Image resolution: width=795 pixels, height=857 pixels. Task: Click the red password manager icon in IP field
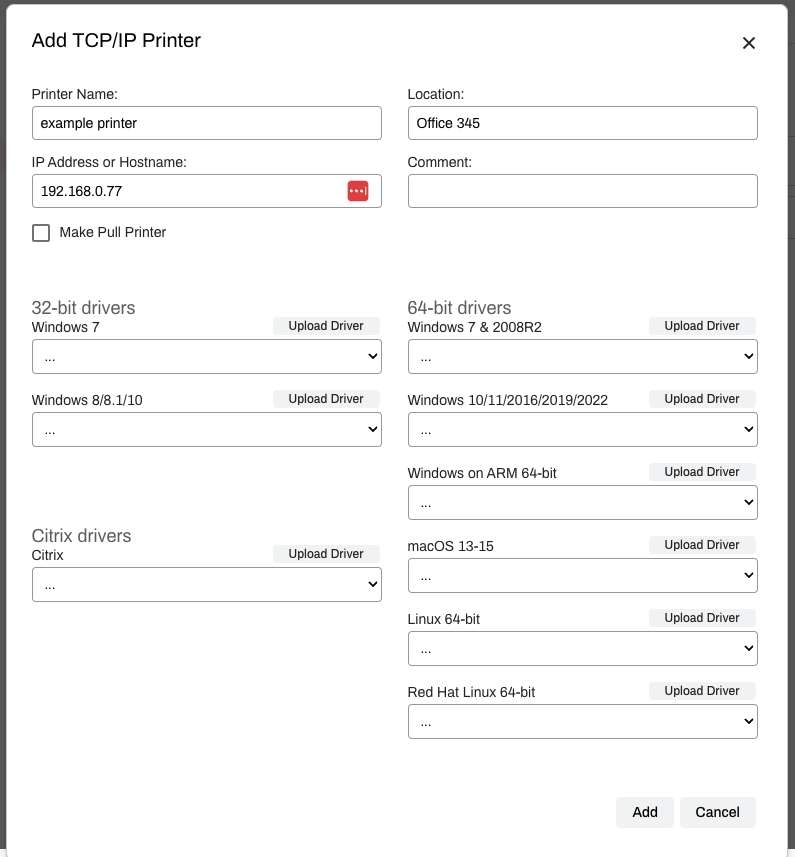tap(357, 191)
